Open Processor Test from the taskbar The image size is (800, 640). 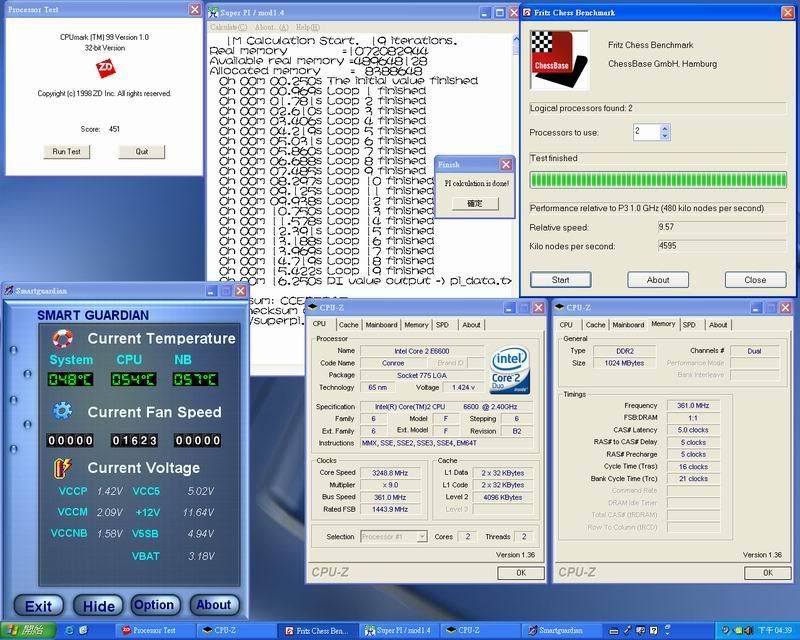155,631
